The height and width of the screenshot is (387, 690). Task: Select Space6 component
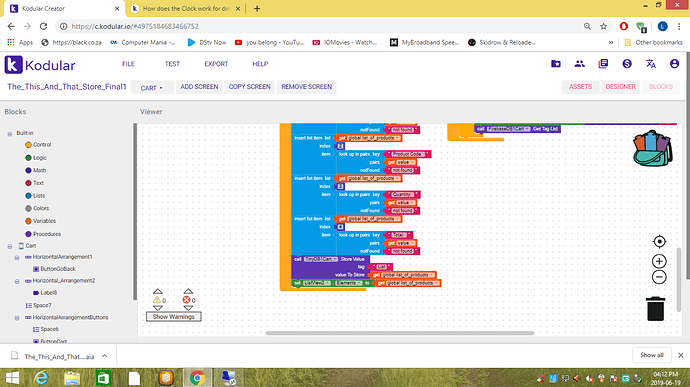[45, 329]
